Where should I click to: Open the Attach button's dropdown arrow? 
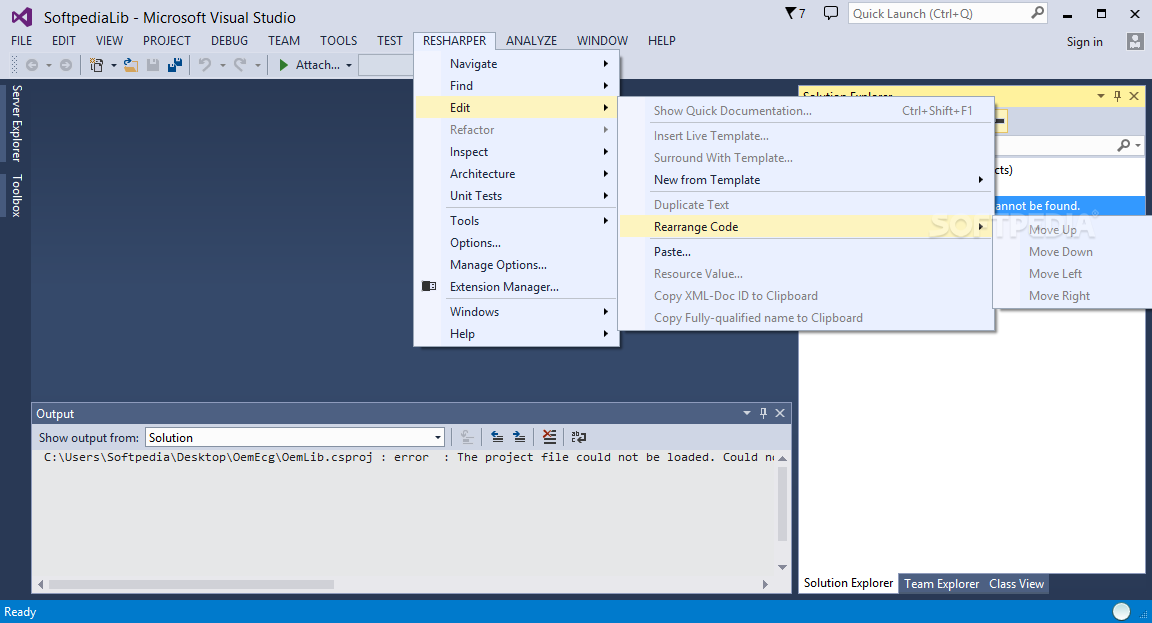tap(349, 65)
